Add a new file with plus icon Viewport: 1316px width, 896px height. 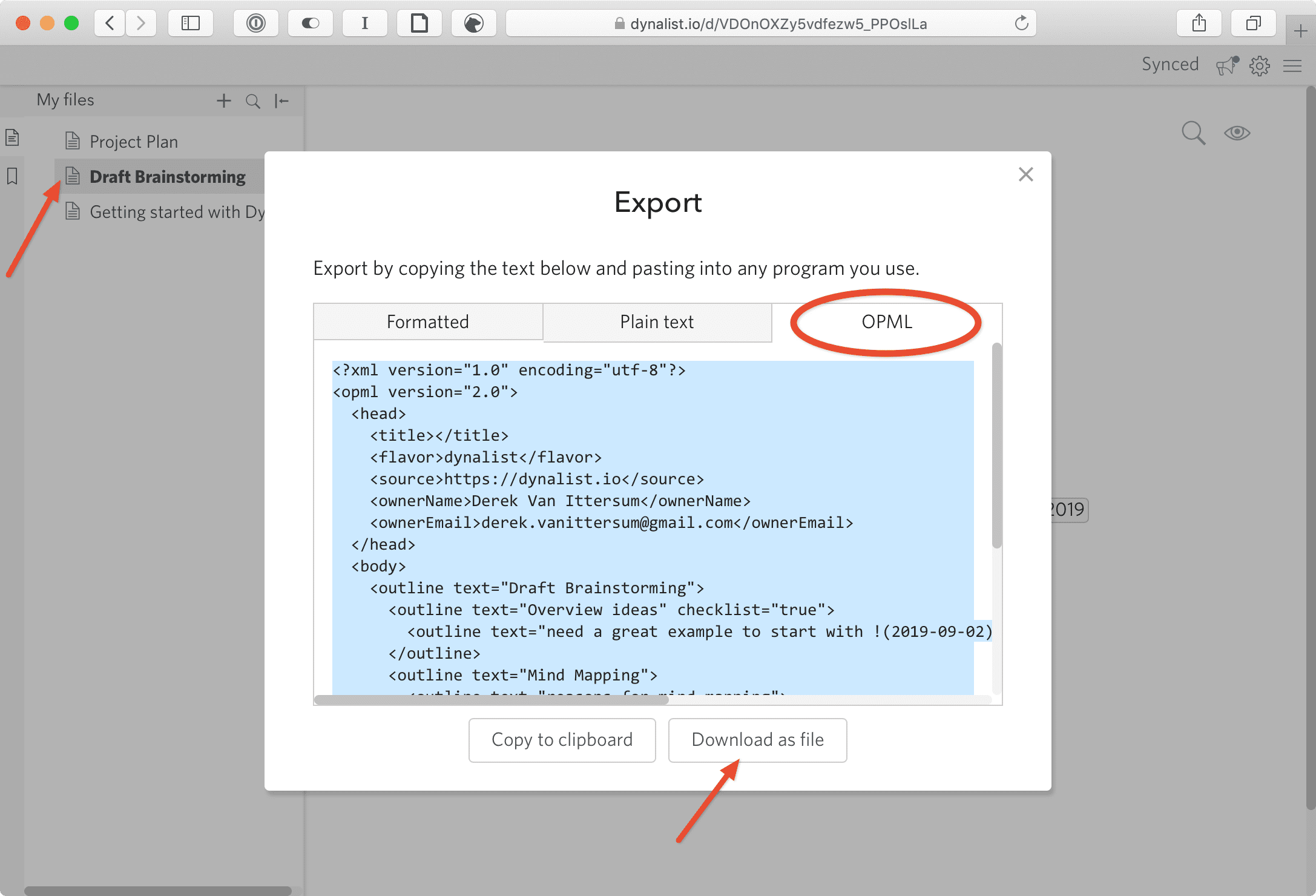click(x=224, y=100)
